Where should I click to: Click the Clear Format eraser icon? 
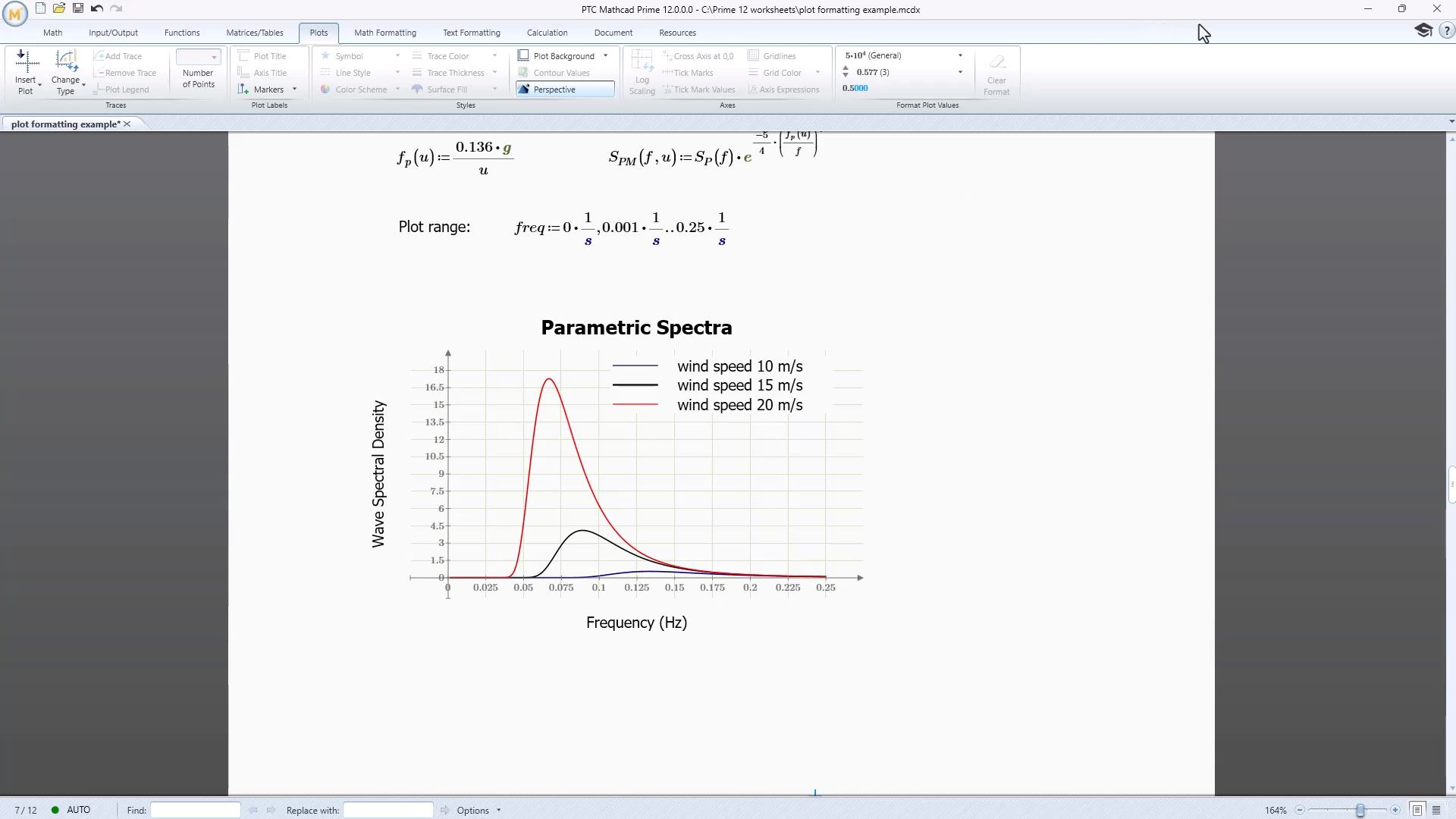pyautogui.click(x=997, y=62)
